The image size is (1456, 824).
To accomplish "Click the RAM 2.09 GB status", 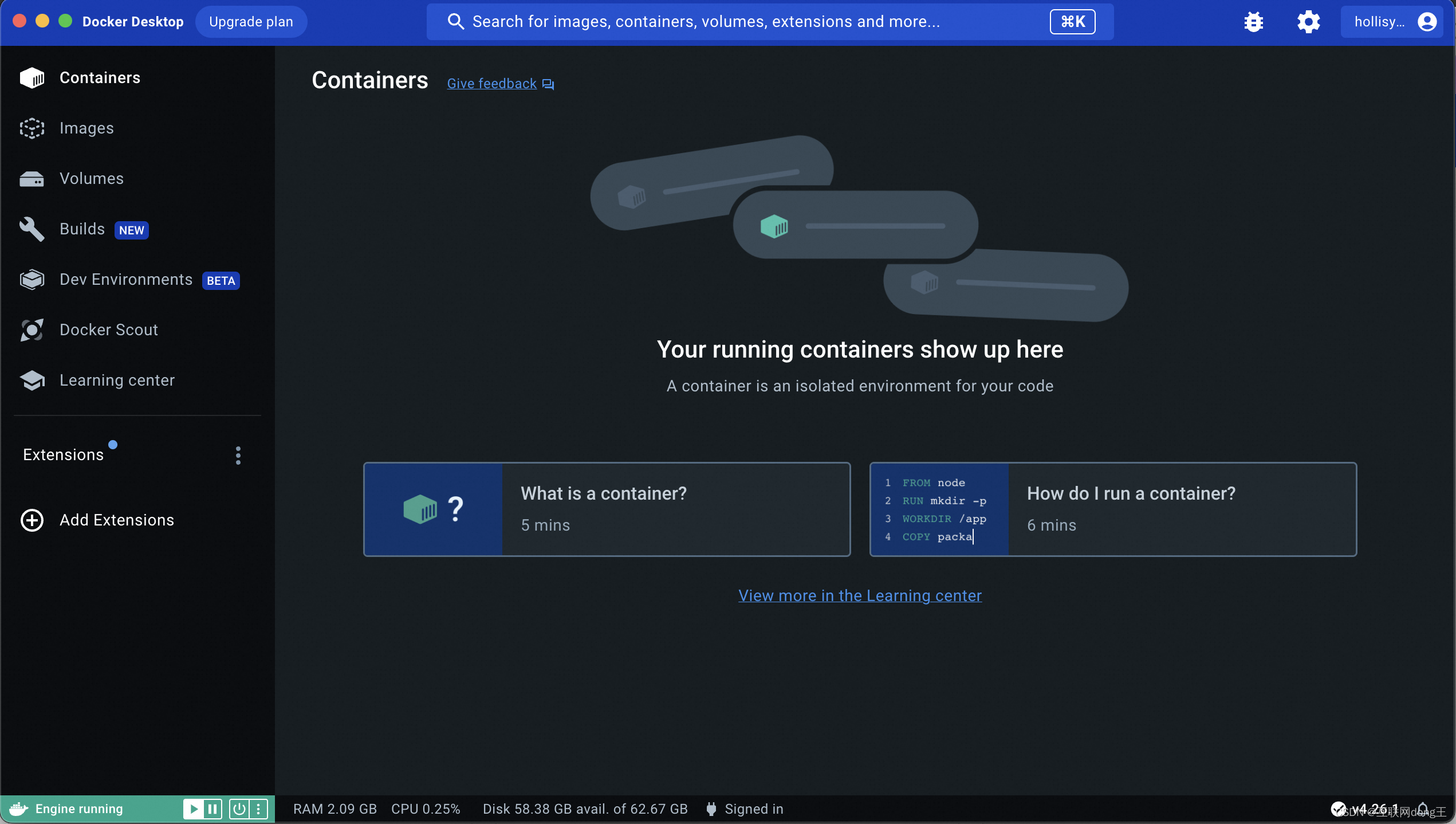I will point(335,809).
